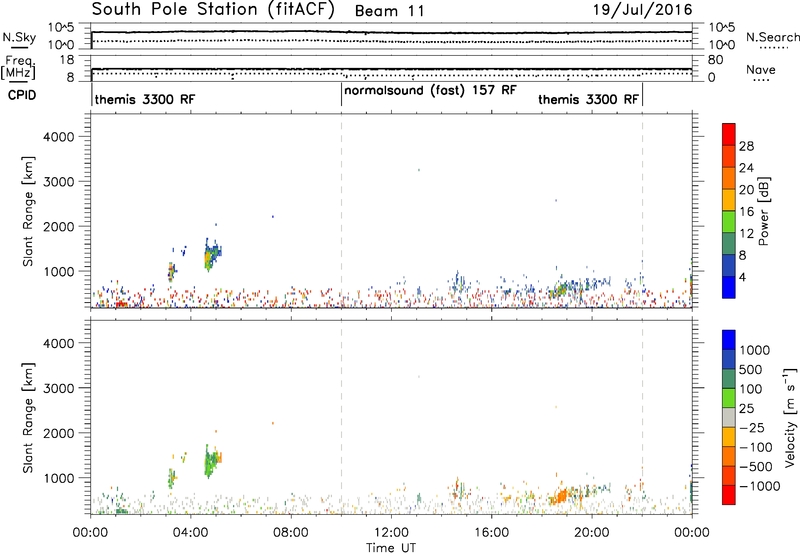Click the 'N.Sky' axis label
800x554 pixels.
pos(19,37)
